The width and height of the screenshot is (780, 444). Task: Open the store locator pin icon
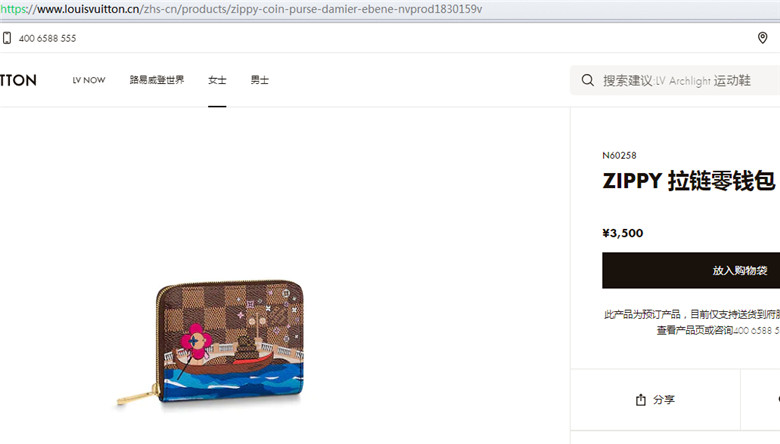point(762,38)
